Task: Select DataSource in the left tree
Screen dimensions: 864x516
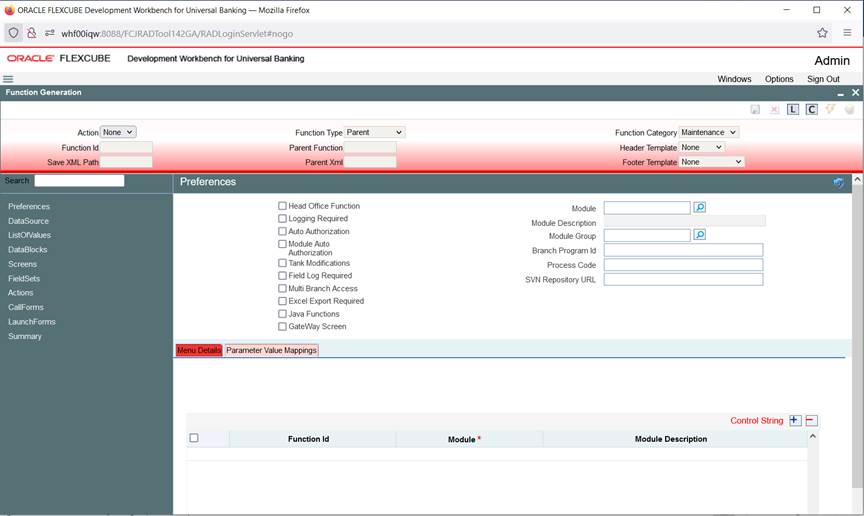Action: tap(28, 221)
